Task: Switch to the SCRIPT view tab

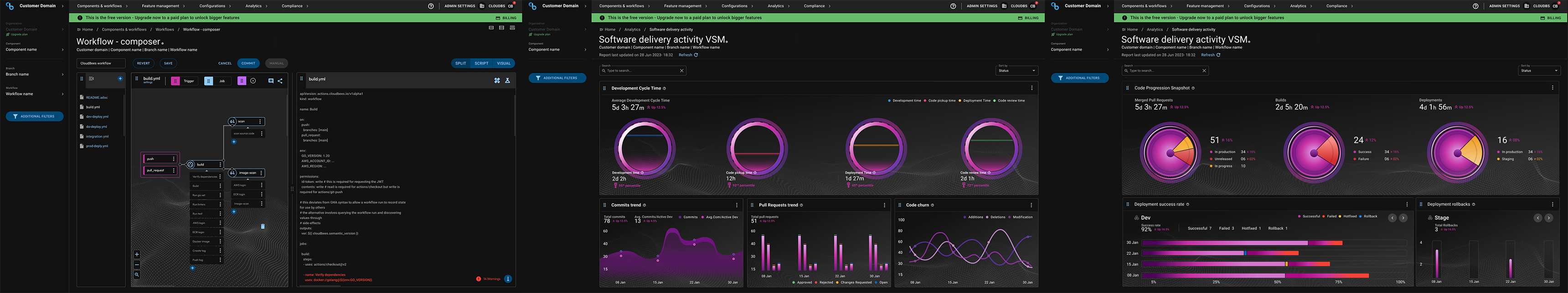Action: click(481, 63)
